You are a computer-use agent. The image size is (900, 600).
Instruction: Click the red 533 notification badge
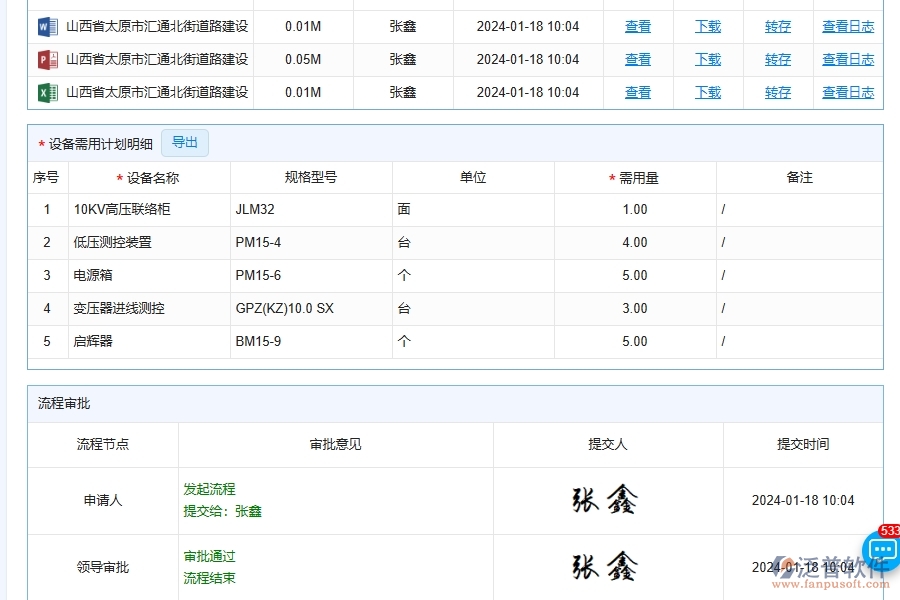(x=889, y=530)
